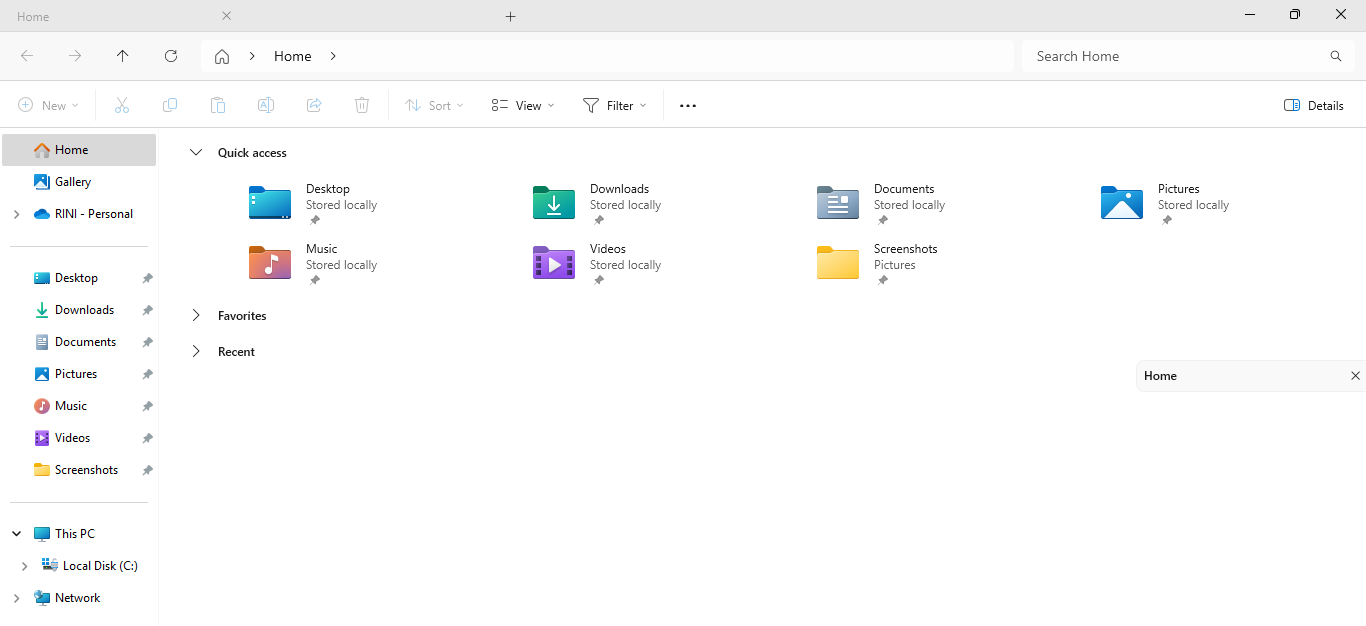
Task: Open the Filter dropdown menu
Action: tap(615, 105)
